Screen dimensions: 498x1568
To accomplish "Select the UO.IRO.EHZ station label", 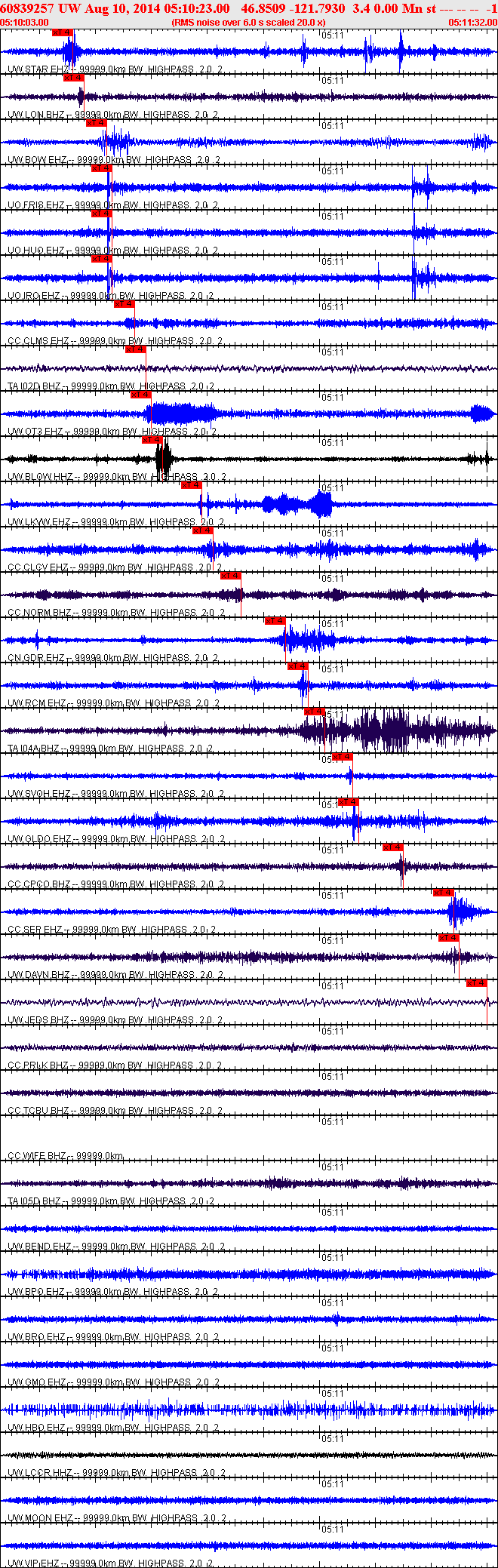I will 34,296.
